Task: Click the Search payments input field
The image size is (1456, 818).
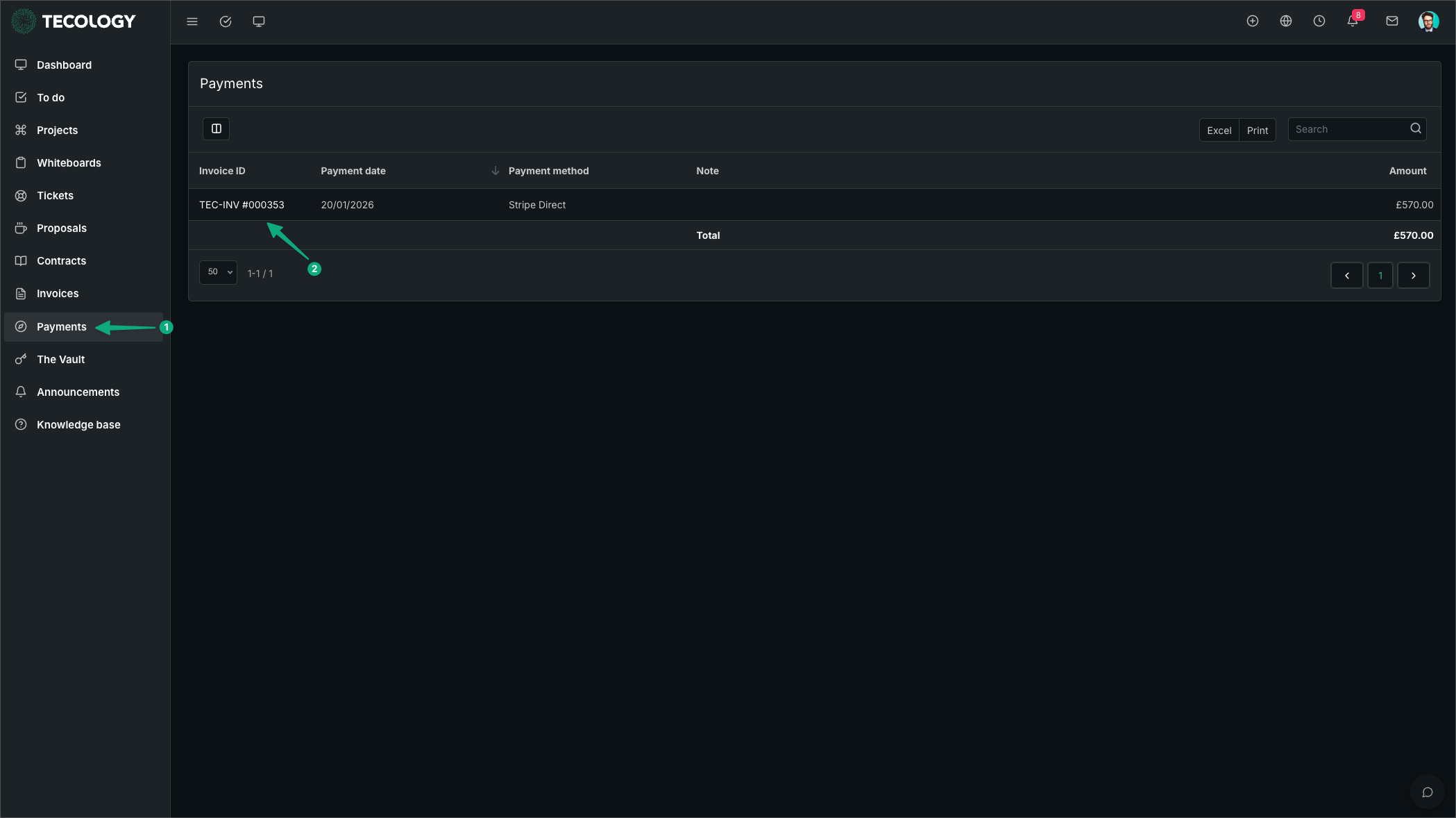Action: pos(1350,129)
